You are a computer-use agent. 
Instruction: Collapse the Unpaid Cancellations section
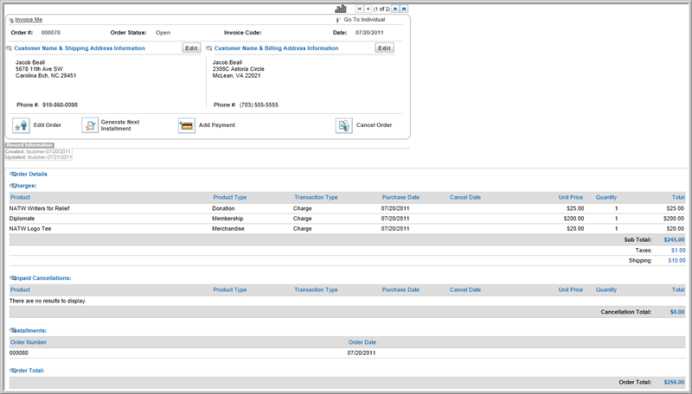pos(12,278)
